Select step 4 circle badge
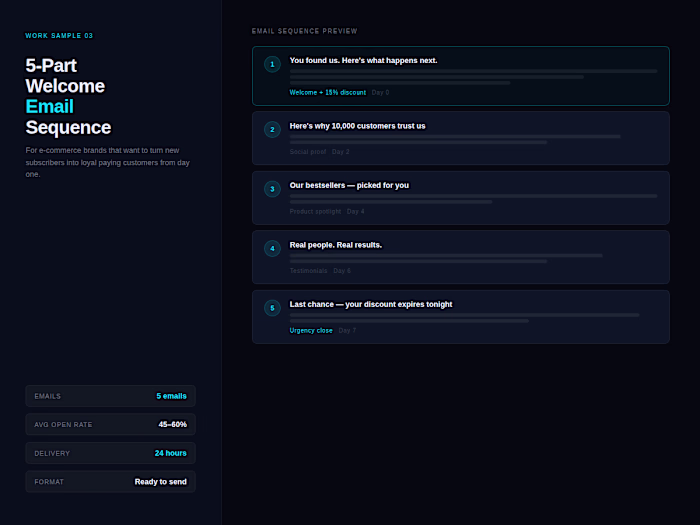Viewport: 700px width, 525px height. click(x=272, y=249)
